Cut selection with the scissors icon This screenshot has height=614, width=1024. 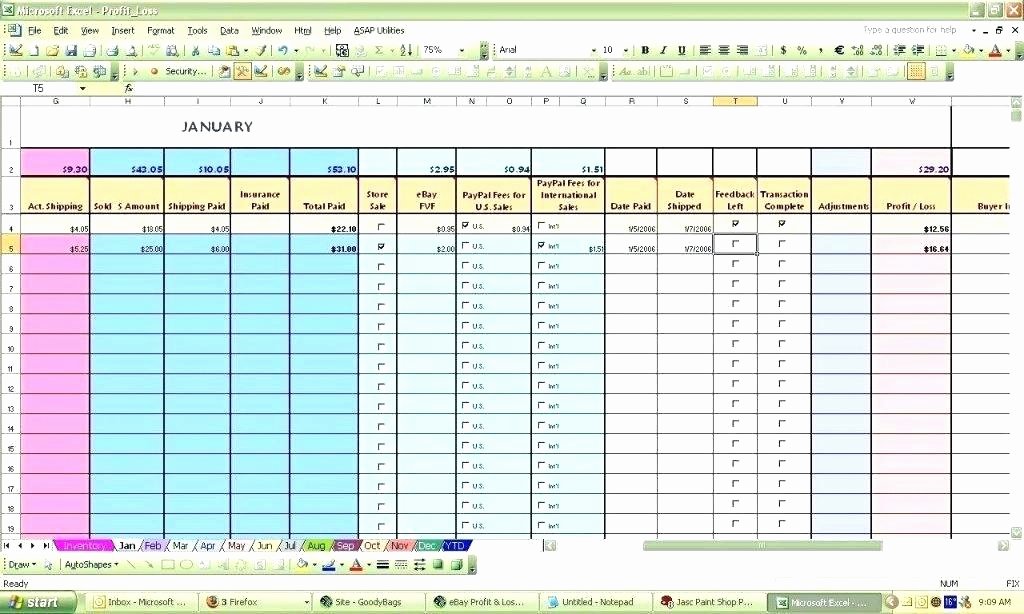(x=195, y=50)
